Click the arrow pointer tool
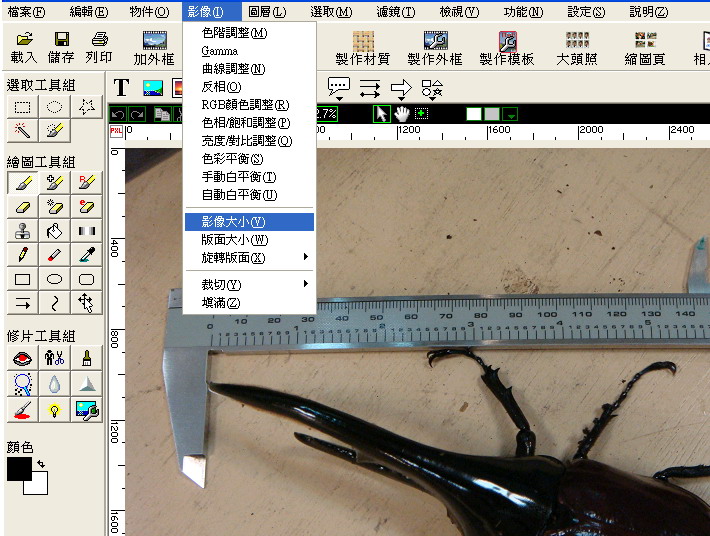This screenshot has height=536, width=710. point(381,113)
